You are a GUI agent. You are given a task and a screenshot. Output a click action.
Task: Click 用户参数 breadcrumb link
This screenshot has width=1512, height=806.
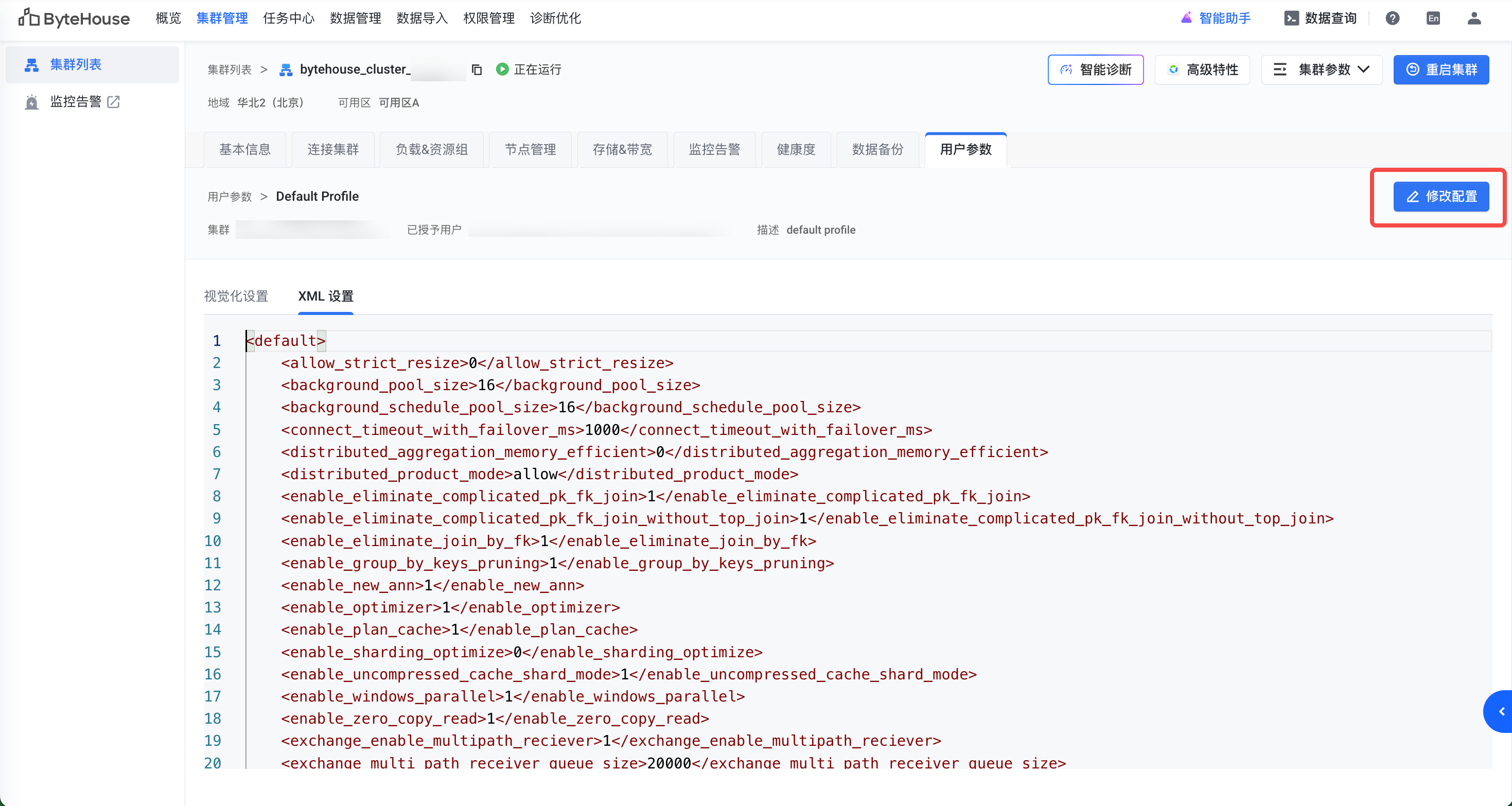point(229,197)
